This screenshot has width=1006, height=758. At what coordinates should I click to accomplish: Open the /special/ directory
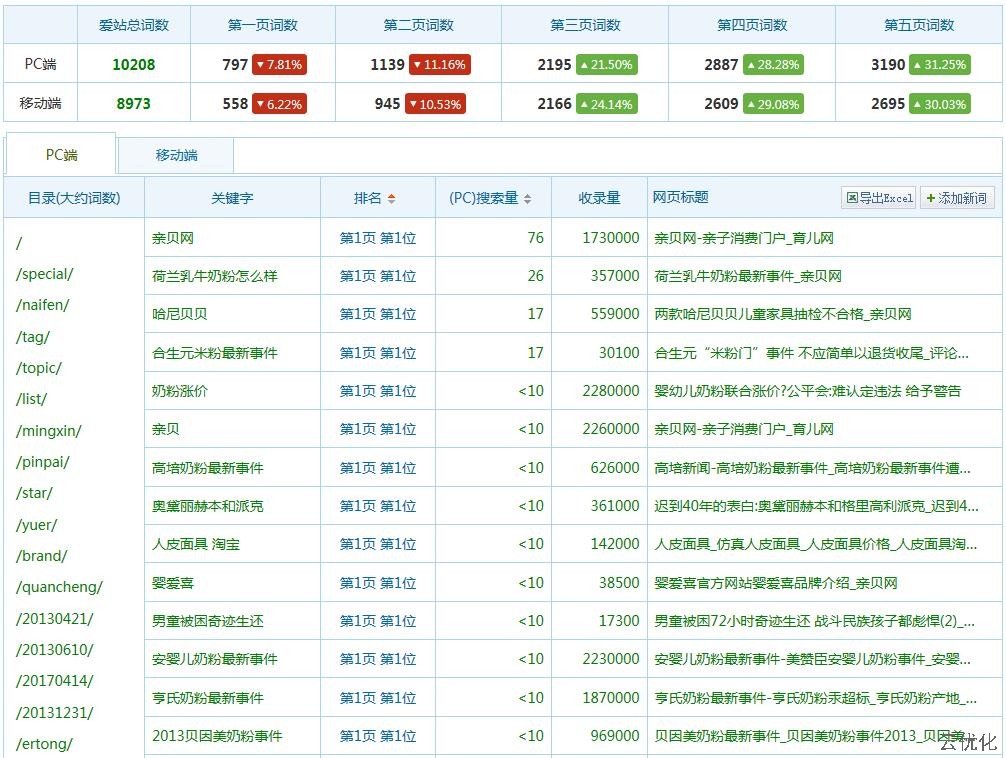(x=45, y=274)
